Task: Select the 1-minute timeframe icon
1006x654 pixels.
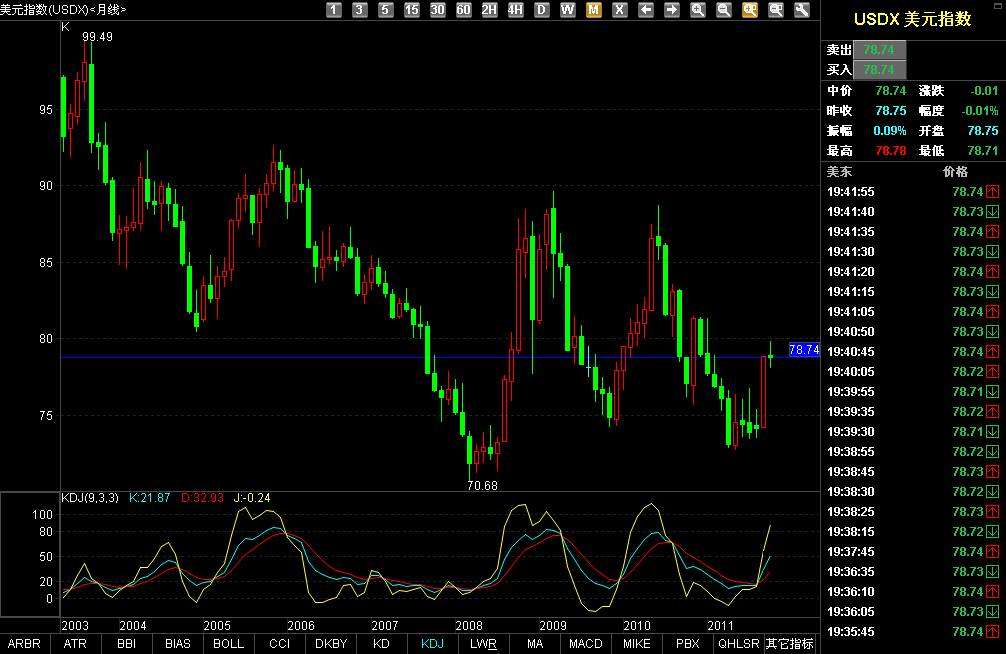Action: [x=332, y=9]
